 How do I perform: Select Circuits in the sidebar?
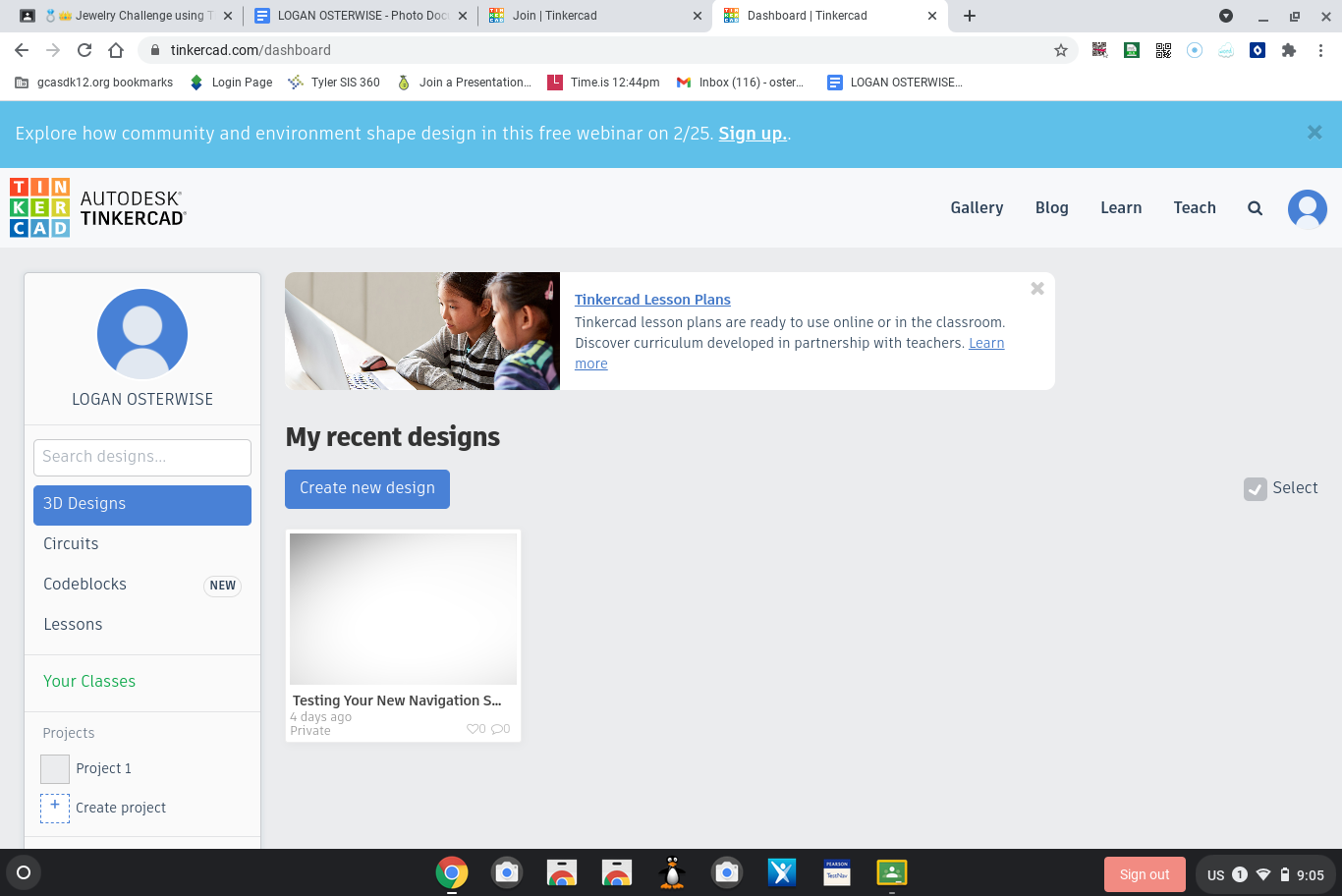pos(142,544)
